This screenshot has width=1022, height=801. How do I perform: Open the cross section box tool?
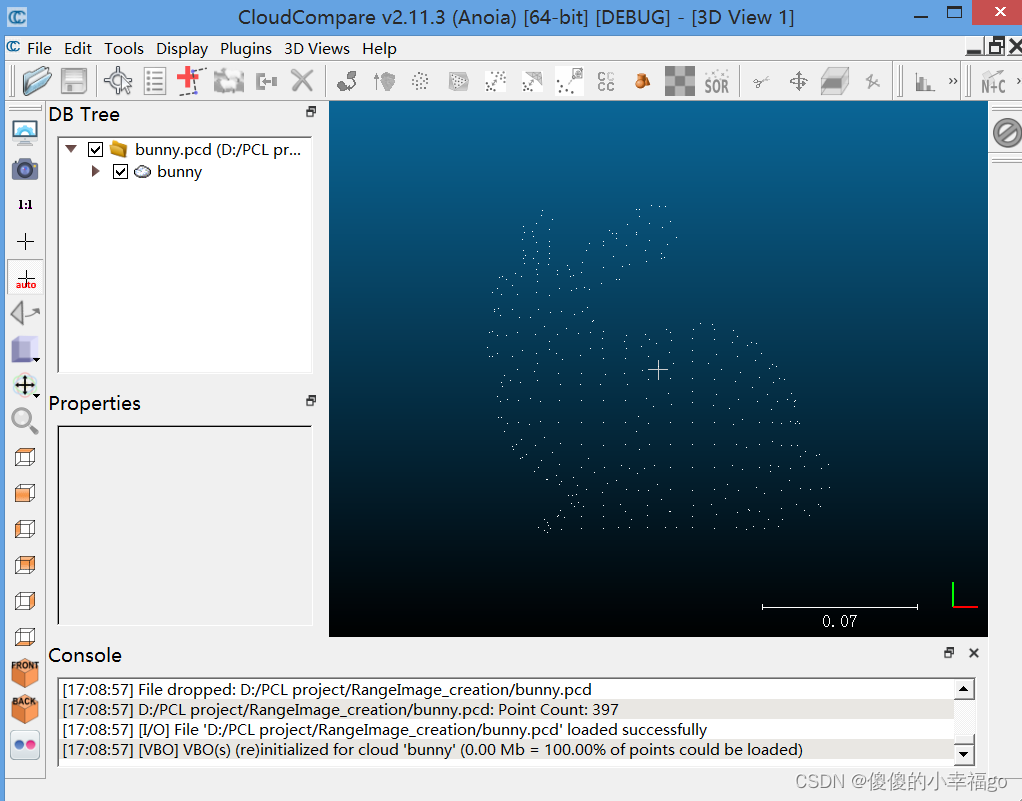[x=835, y=81]
